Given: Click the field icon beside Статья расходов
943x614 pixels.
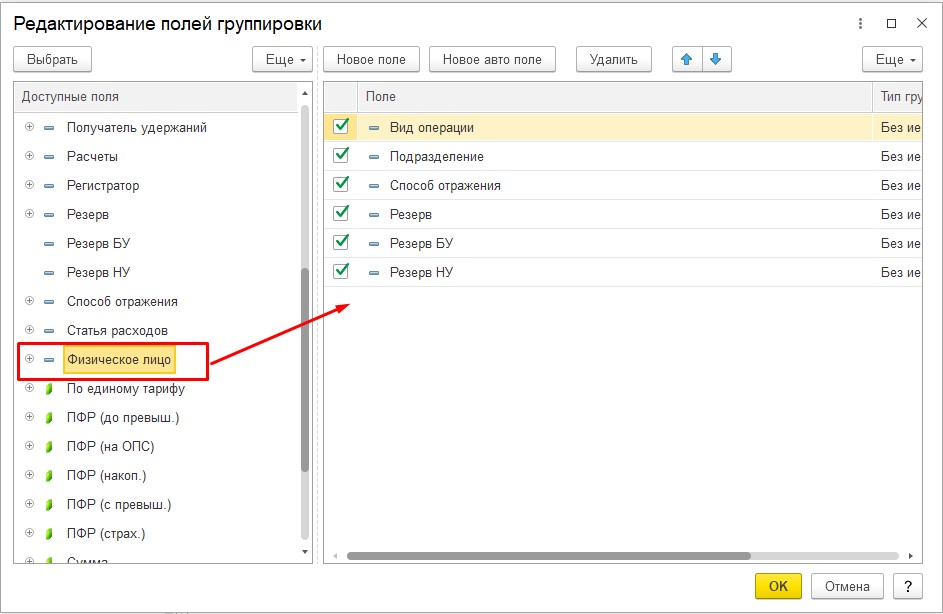Looking at the screenshot, I should click(49, 331).
